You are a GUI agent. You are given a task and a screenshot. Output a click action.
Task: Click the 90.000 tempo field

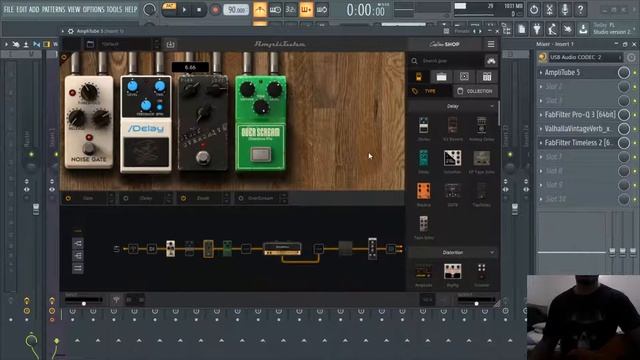pyautogui.click(x=236, y=10)
